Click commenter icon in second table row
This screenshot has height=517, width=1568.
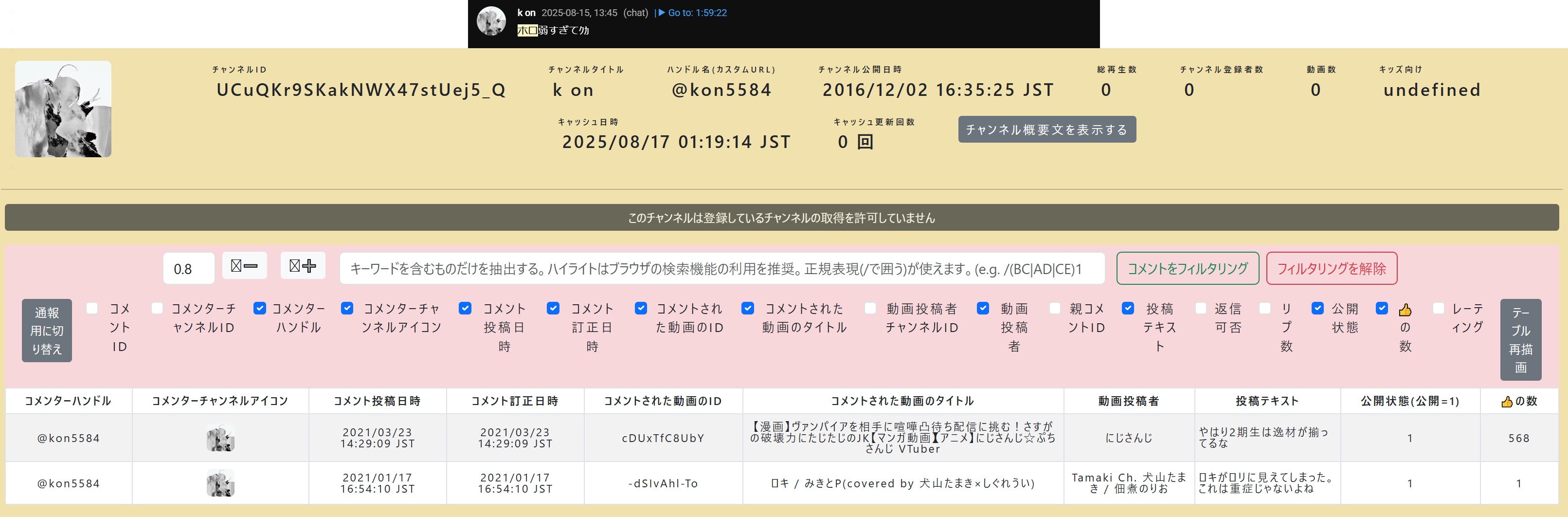click(x=220, y=483)
